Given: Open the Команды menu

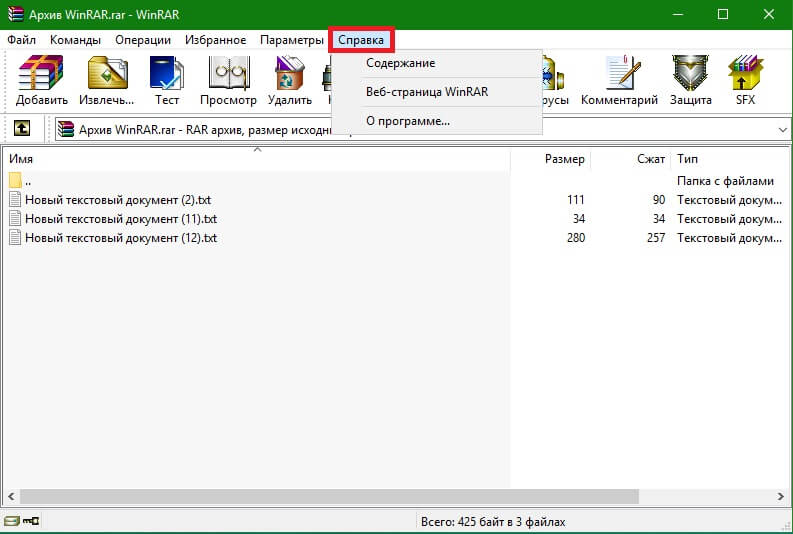Looking at the screenshot, I should point(75,40).
